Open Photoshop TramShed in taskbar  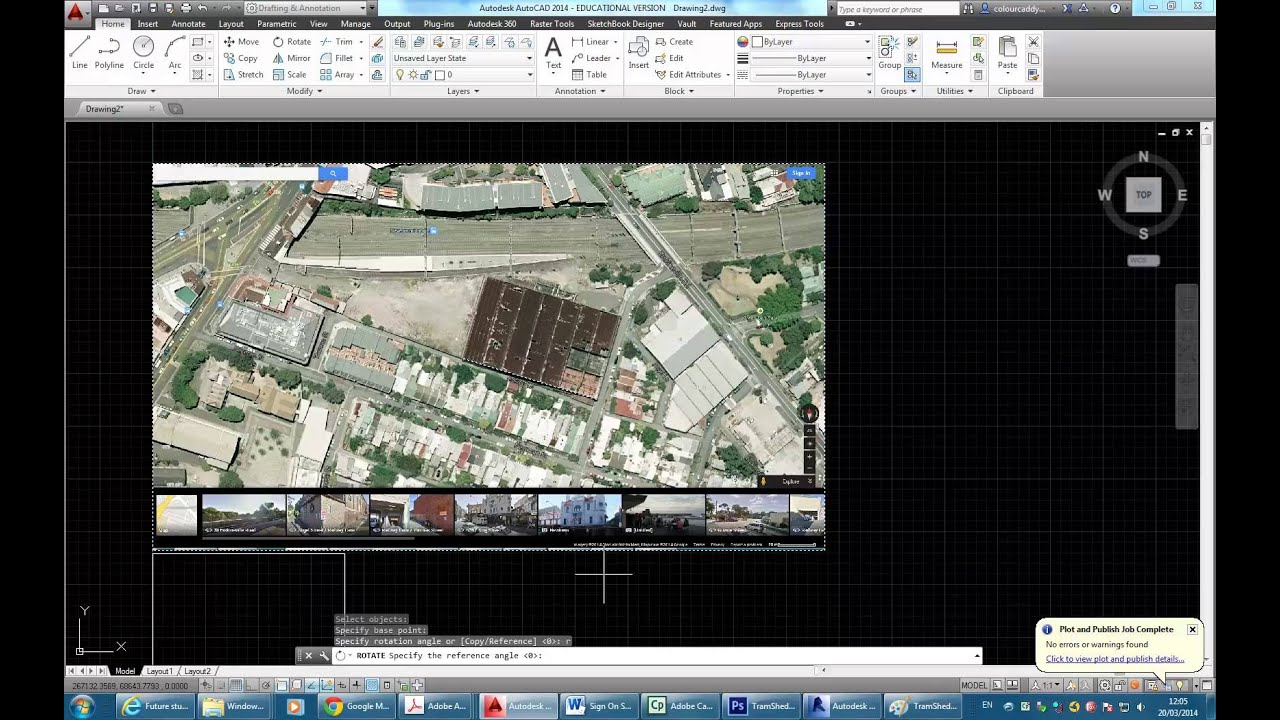point(761,706)
